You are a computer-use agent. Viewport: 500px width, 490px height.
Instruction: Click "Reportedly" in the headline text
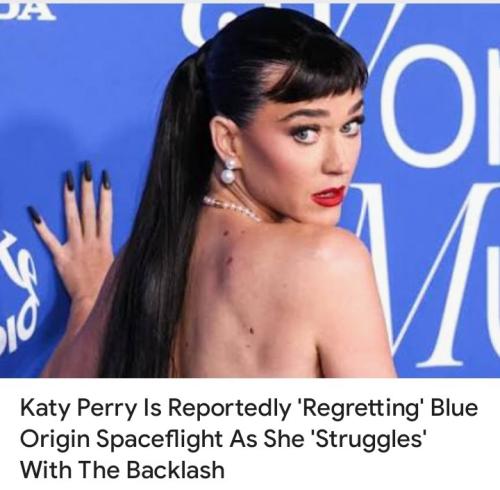[228, 408]
